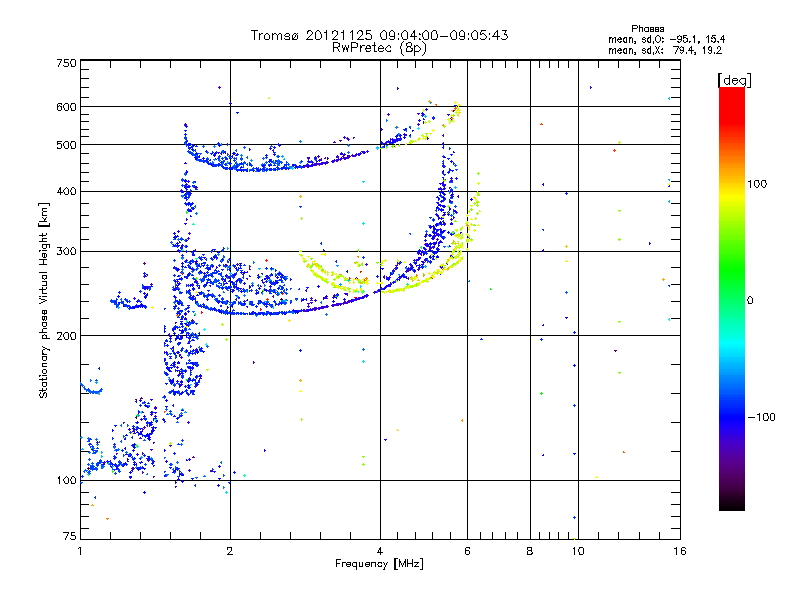Click the 'RwPretec (8p)' subtitle
The image size is (800, 600).
coord(379,48)
